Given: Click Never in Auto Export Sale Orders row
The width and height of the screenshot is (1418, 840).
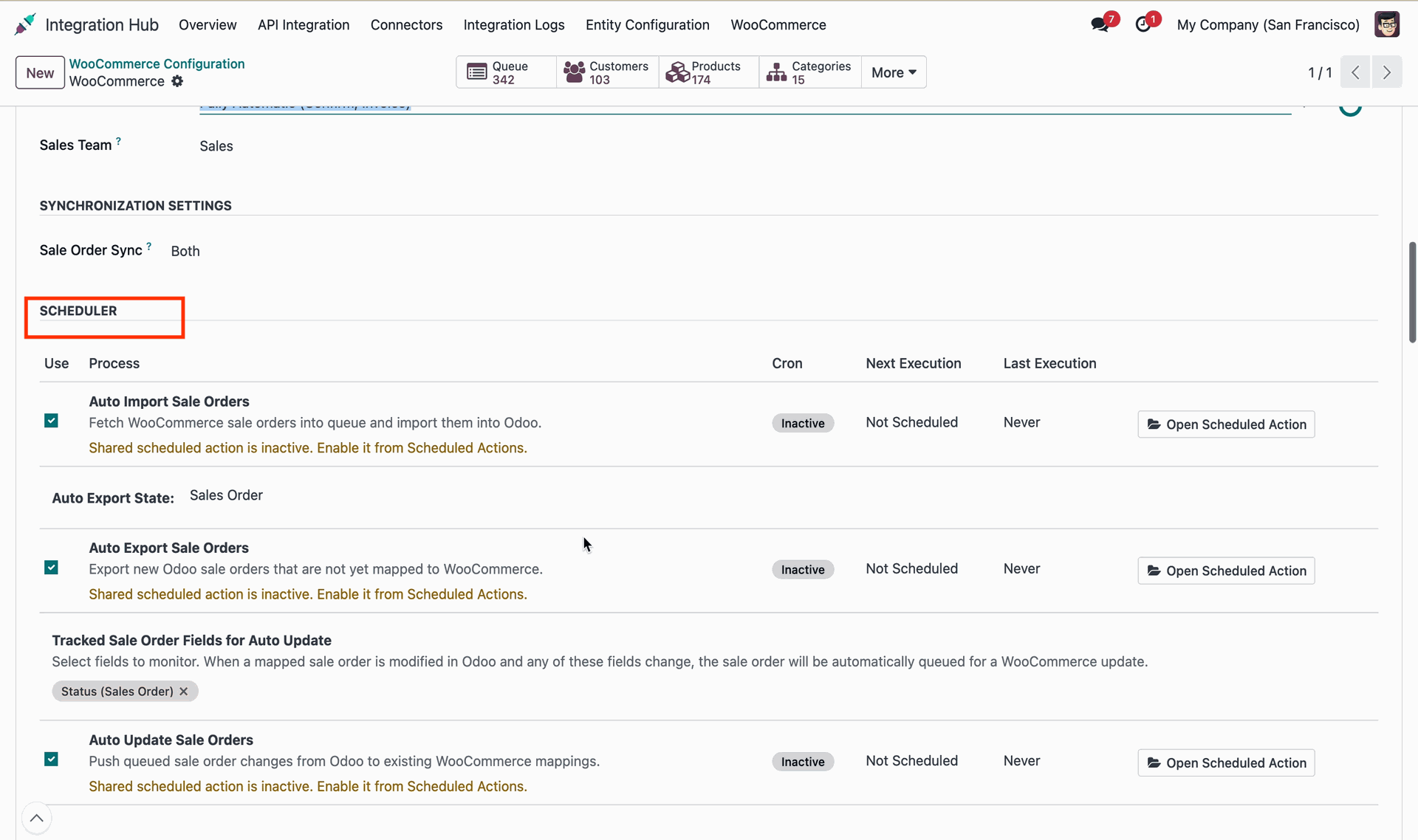Looking at the screenshot, I should pos(1021,568).
